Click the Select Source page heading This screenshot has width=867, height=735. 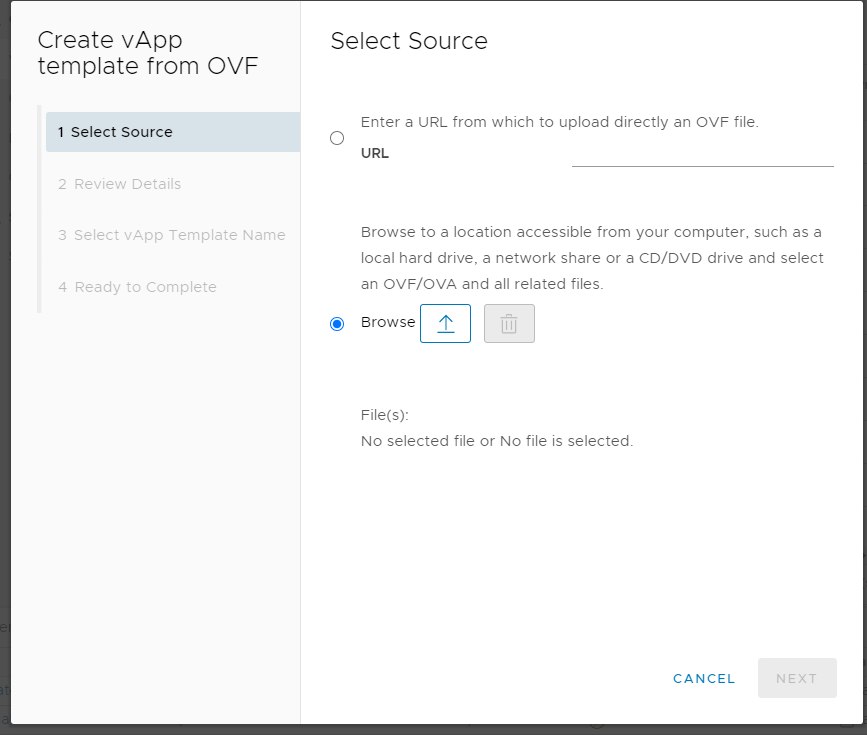pos(409,41)
